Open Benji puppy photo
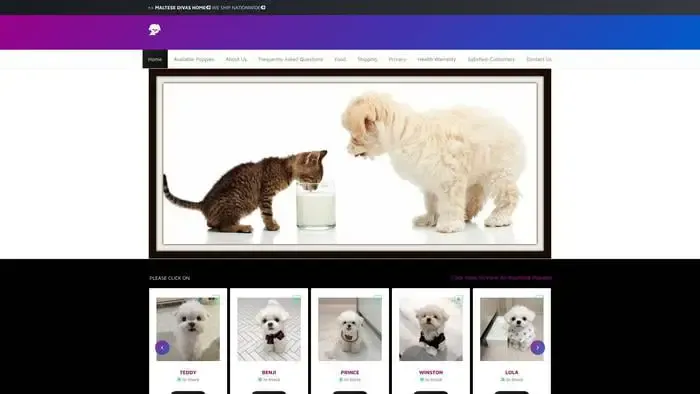The image size is (700, 394). tap(269, 329)
